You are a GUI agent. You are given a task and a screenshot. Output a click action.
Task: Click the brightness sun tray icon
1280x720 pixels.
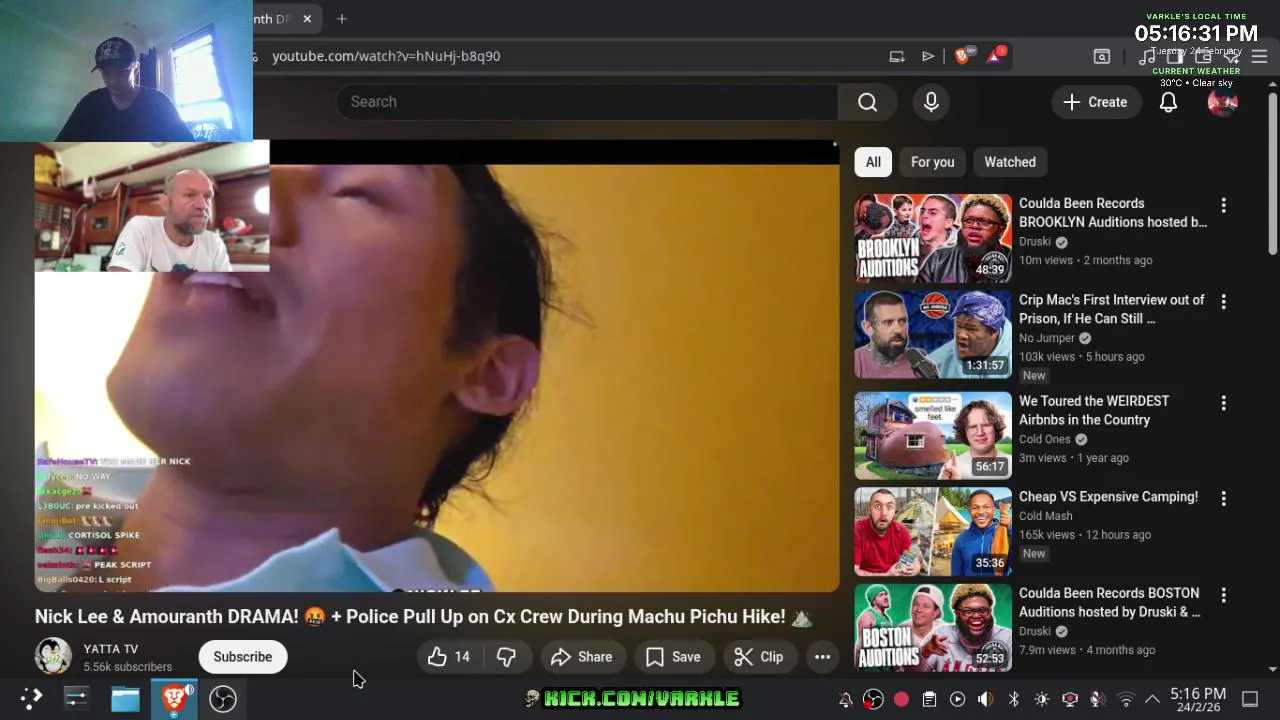coord(1041,699)
